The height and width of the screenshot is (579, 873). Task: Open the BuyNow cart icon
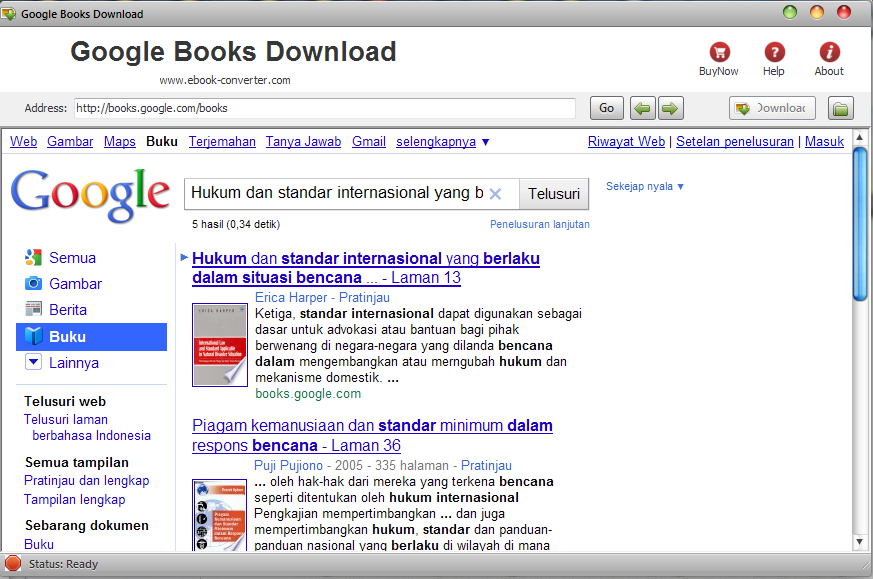point(719,52)
